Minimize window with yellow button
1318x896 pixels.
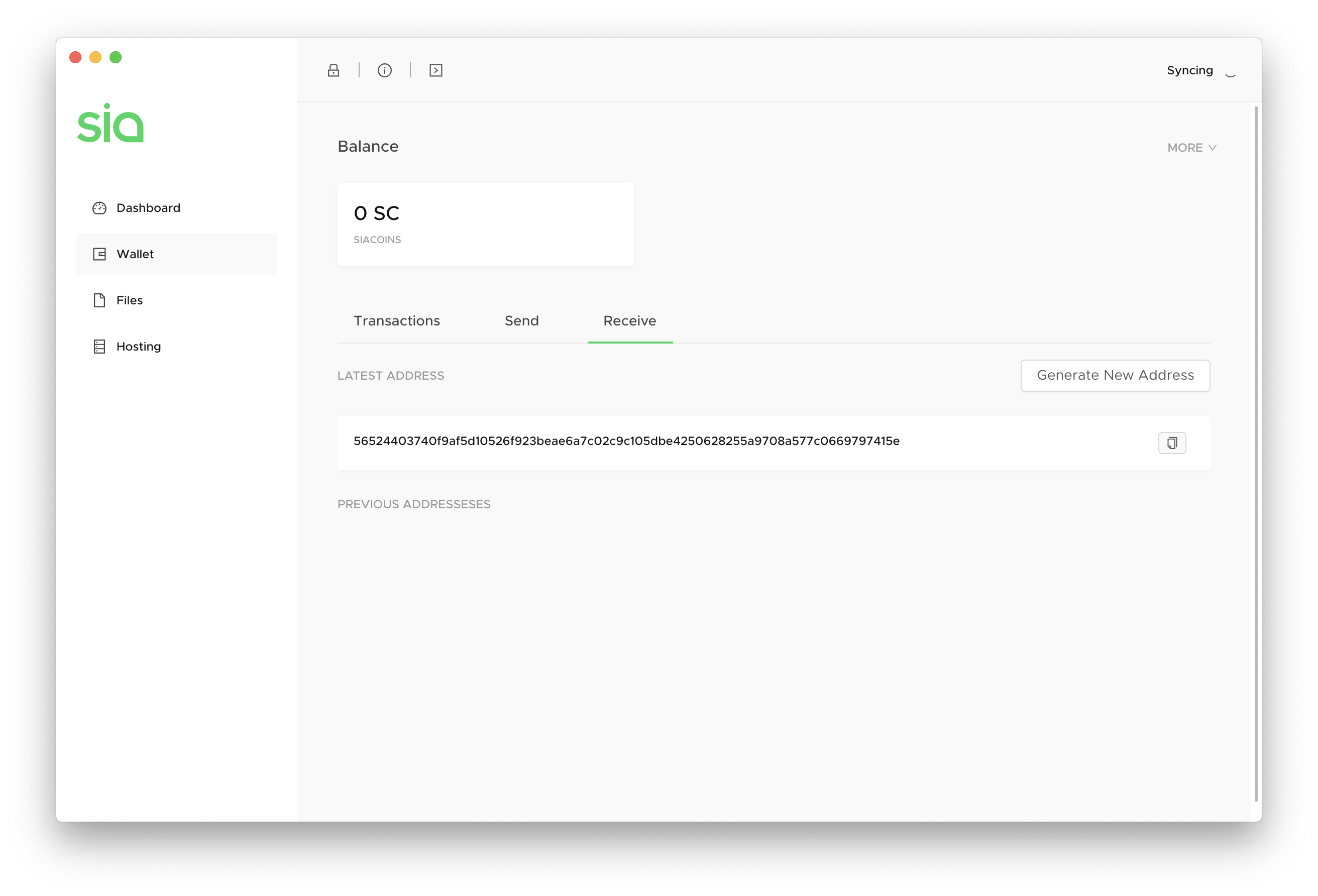[95, 57]
